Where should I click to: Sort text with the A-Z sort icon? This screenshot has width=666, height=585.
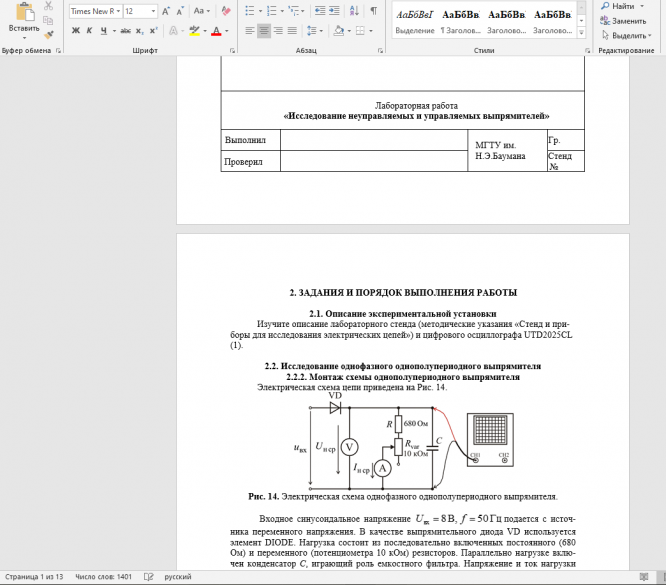coord(354,11)
